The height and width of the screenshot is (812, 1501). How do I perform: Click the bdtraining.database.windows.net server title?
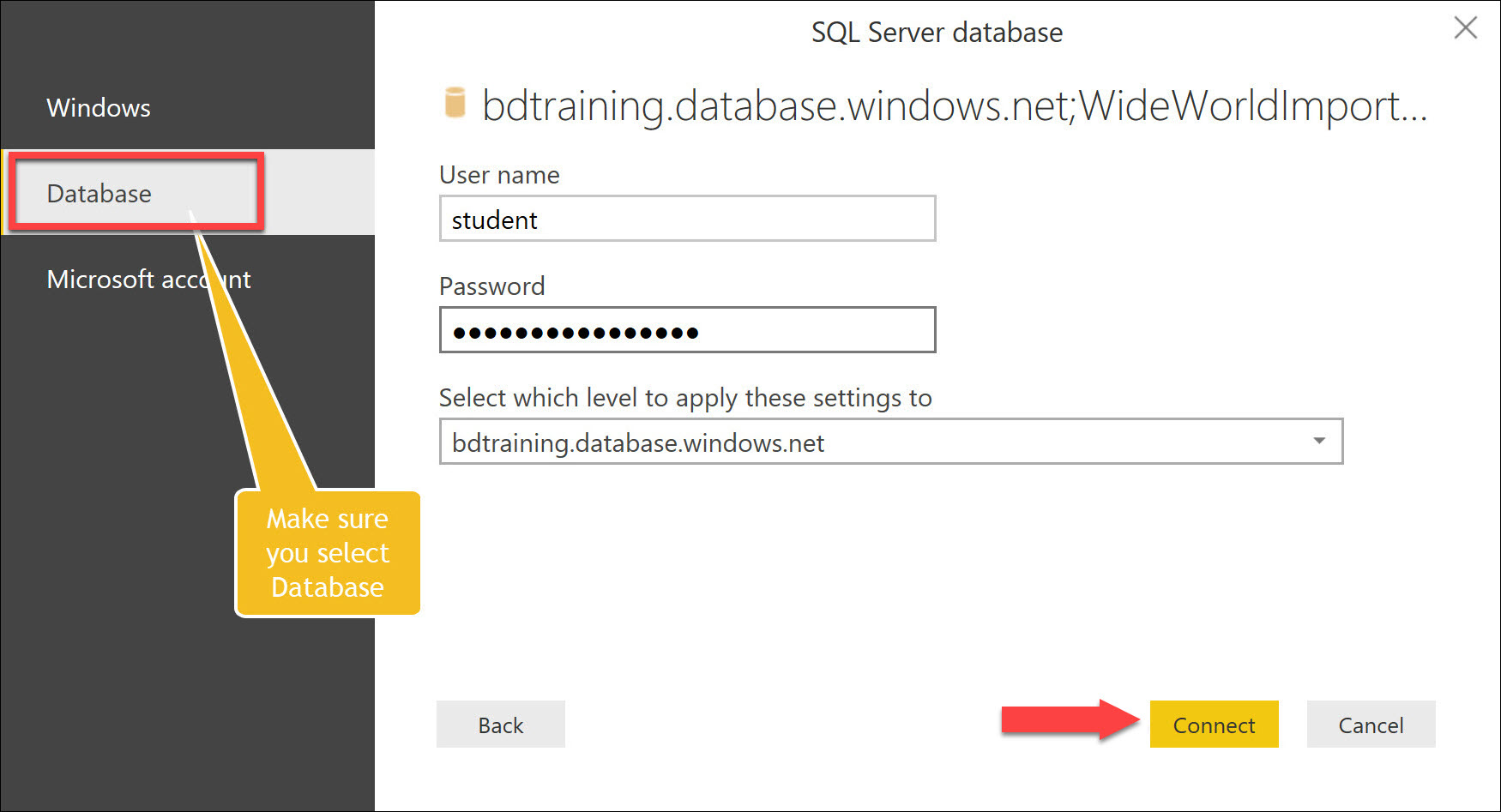pyautogui.click(x=954, y=105)
